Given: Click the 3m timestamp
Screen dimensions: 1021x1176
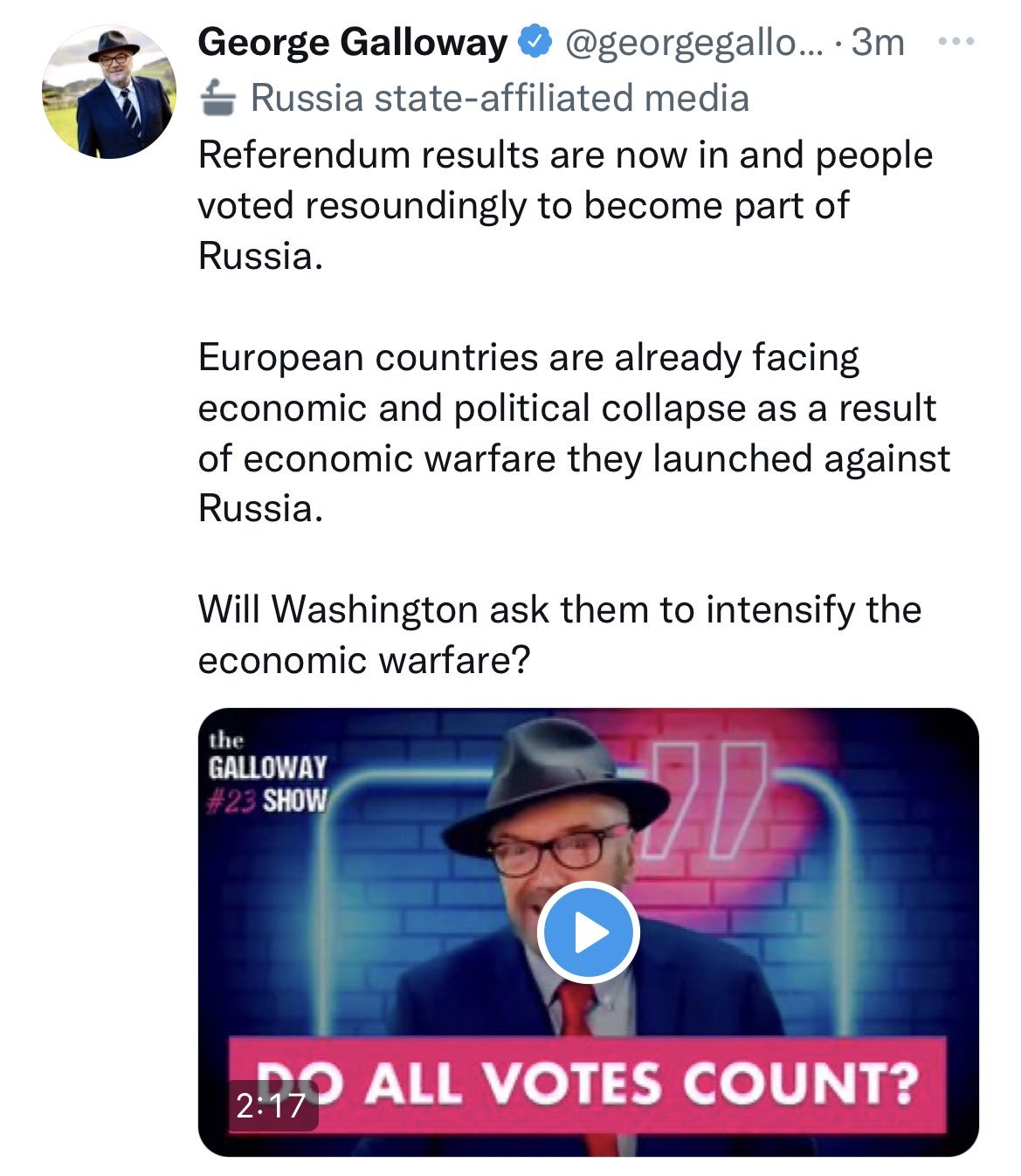Looking at the screenshot, I should [x=877, y=42].
